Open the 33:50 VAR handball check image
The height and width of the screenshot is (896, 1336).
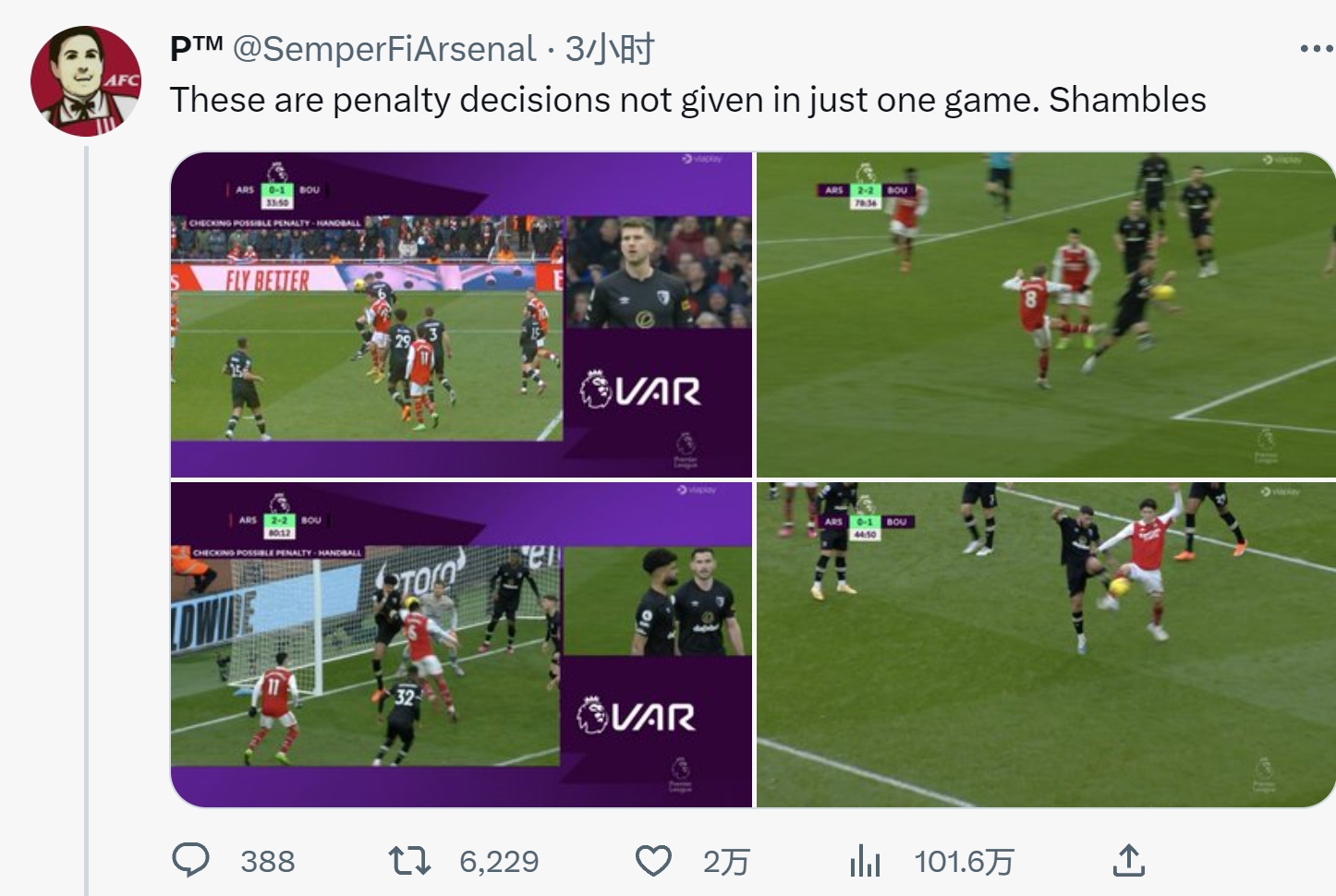(x=461, y=314)
